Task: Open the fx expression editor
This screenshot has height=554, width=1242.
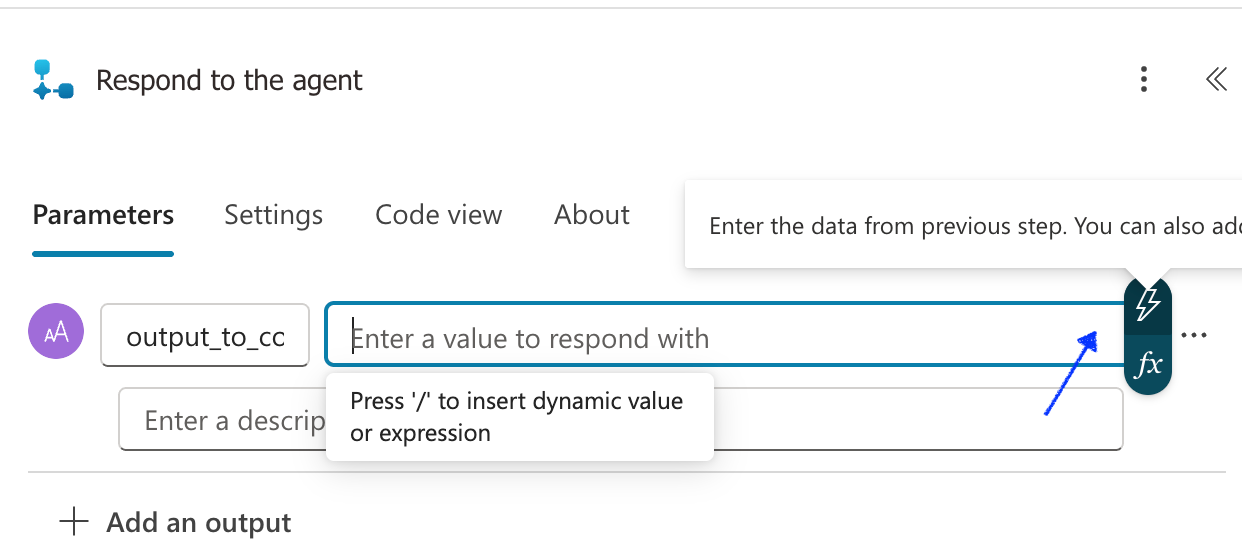Action: point(1148,365)
